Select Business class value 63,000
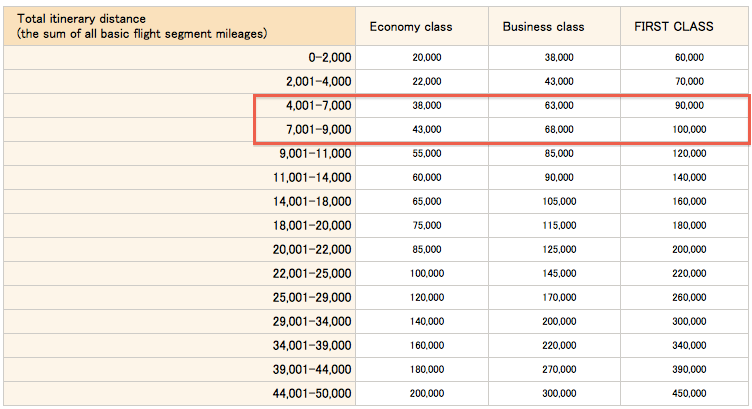The width and height of the screenshot is (752, 409). click(x=559, y=105)
